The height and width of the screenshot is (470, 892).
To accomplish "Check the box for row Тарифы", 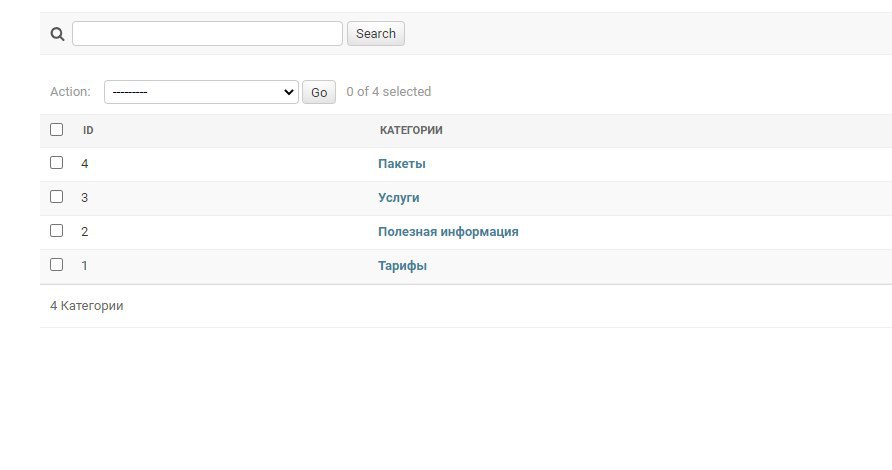I will (x=56, y=265).
